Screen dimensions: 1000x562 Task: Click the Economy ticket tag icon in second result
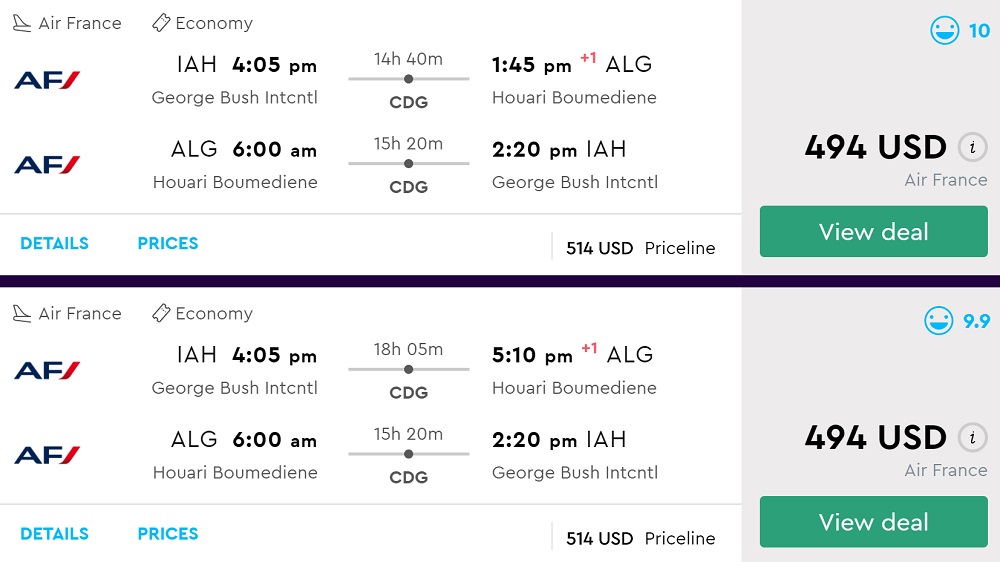pyautogui.click(x=160, y=314)
